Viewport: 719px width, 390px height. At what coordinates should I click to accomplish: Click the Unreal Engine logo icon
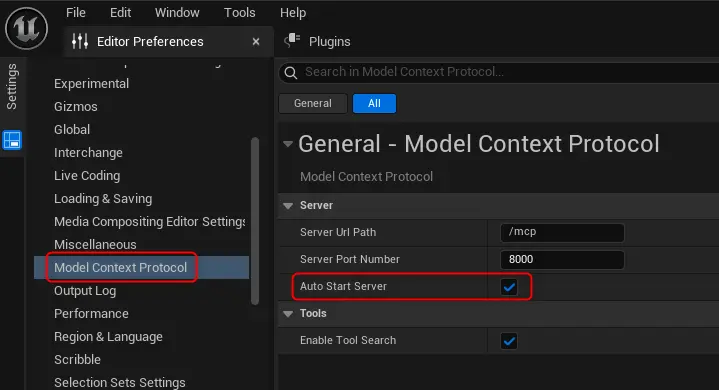coord(26,28)
